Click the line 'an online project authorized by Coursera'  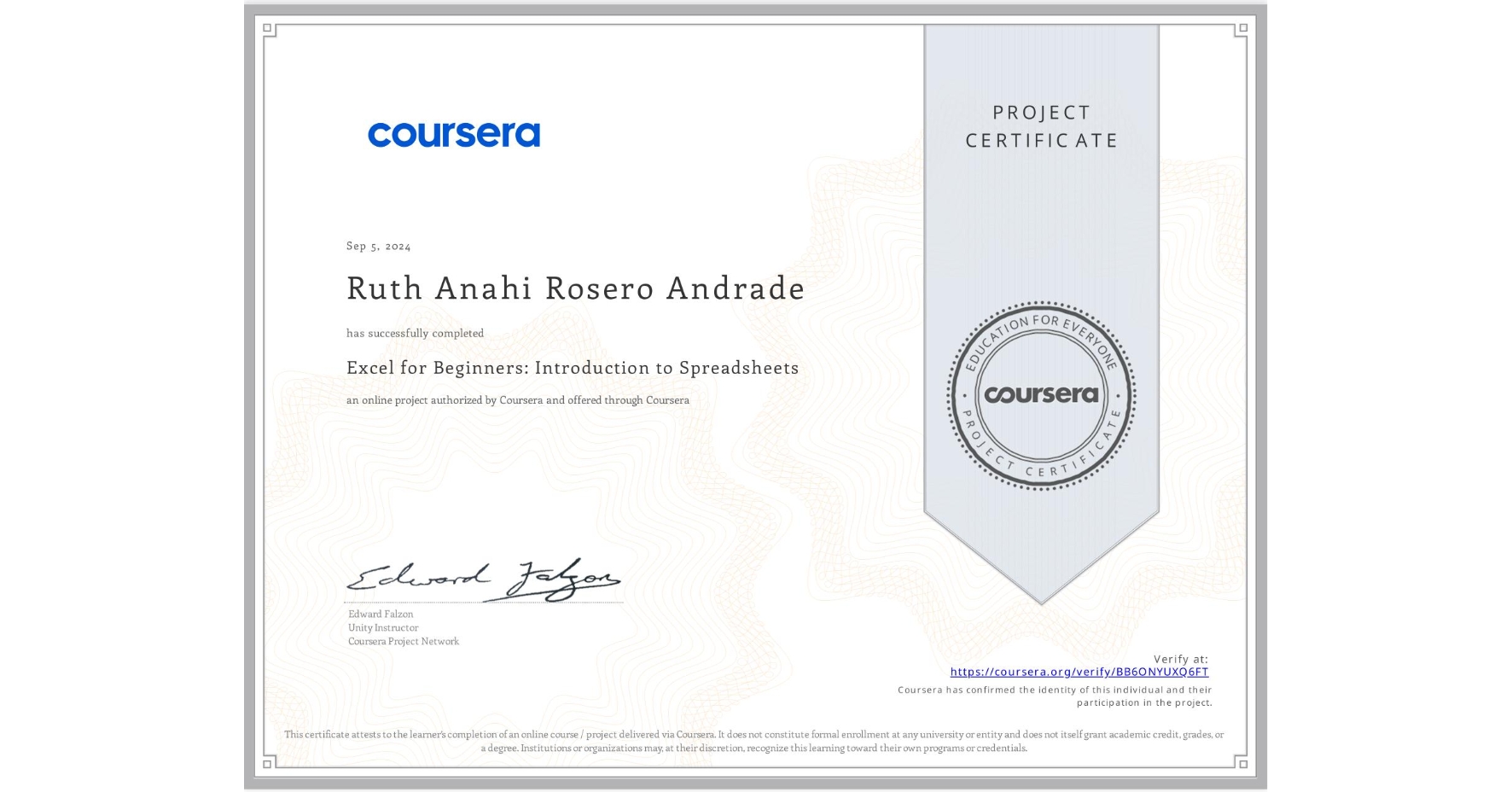(x=518, y=400)
